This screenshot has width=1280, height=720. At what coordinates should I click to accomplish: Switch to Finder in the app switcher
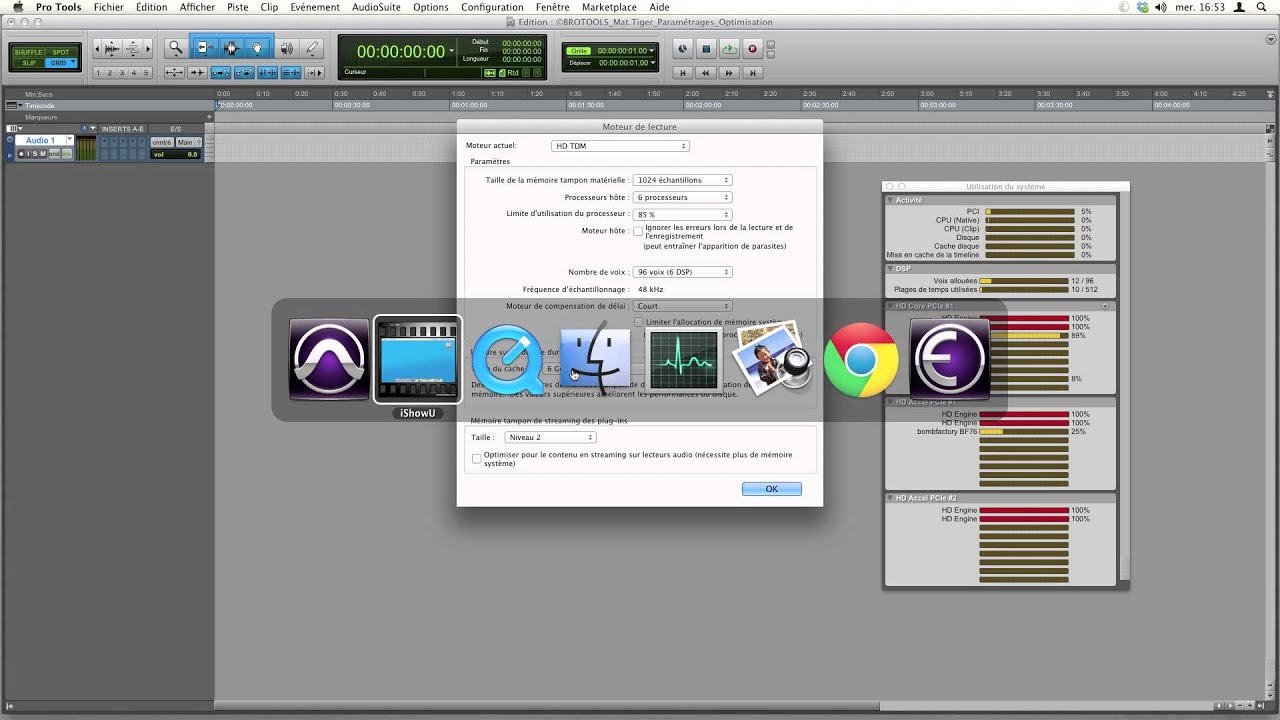pyautogui.click(x=596, y=359)
